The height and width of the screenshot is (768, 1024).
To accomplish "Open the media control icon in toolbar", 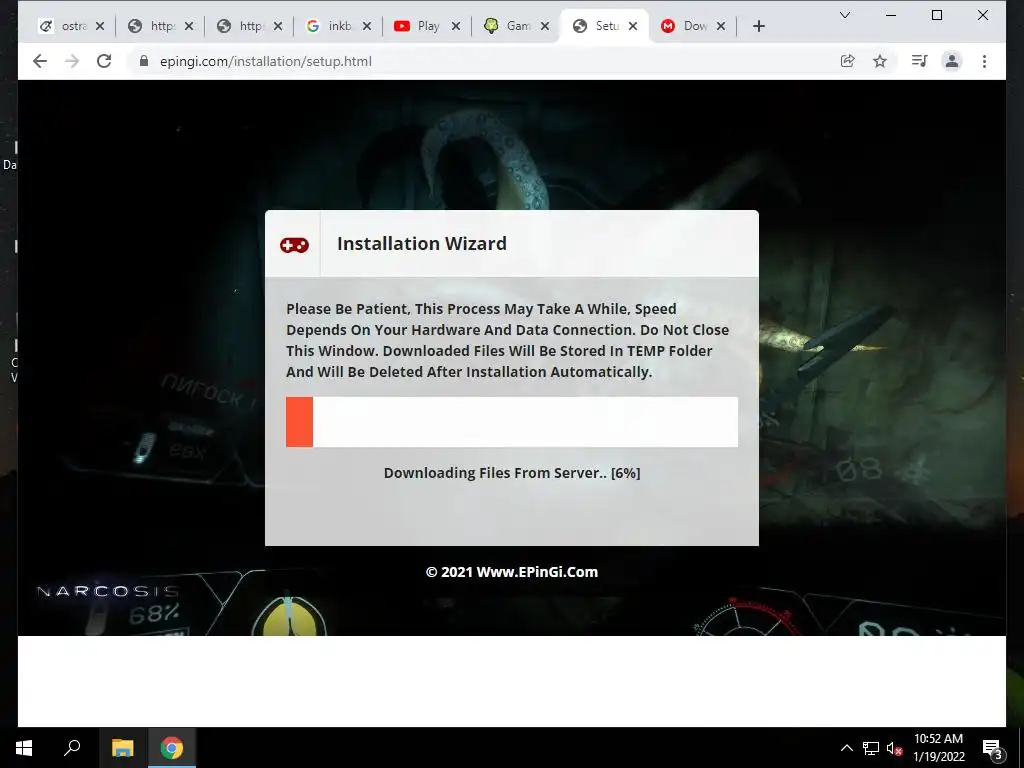I will [920, 61].
